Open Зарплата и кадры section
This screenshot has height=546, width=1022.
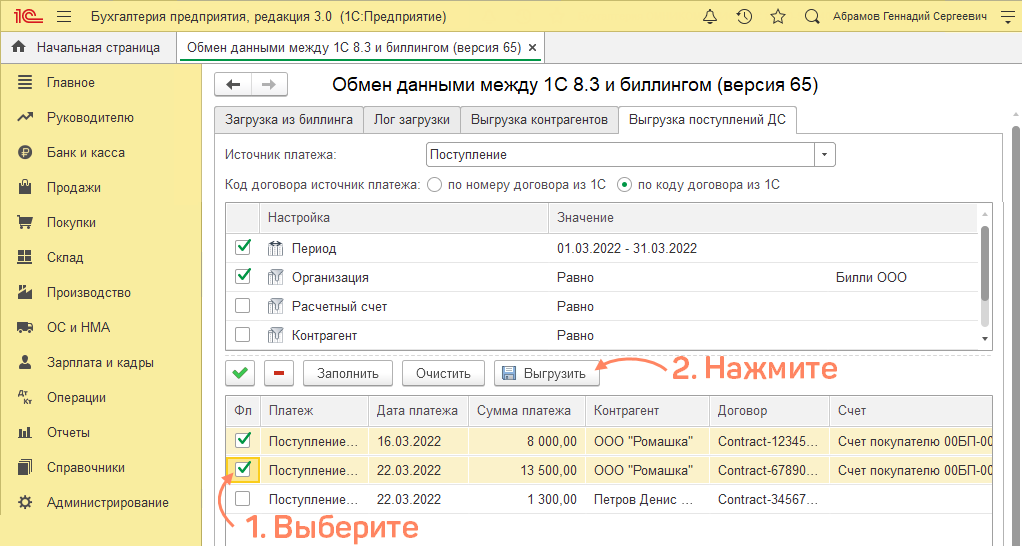(x=100, y=362)
